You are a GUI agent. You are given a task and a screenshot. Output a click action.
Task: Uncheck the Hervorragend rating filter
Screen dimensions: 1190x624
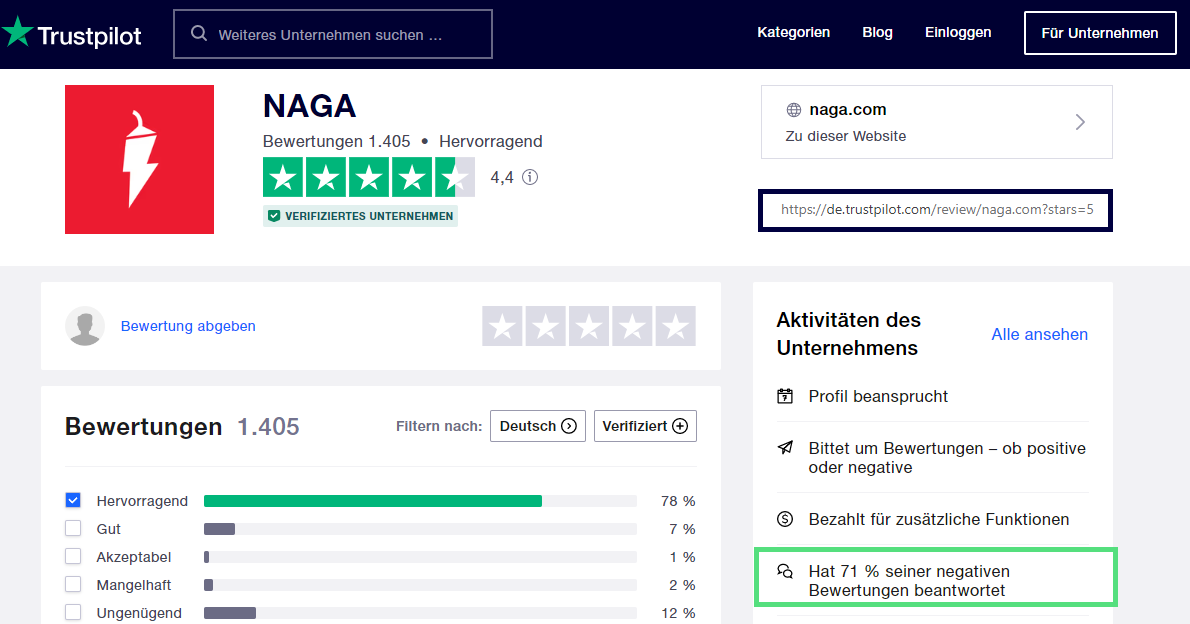[73, 500]
